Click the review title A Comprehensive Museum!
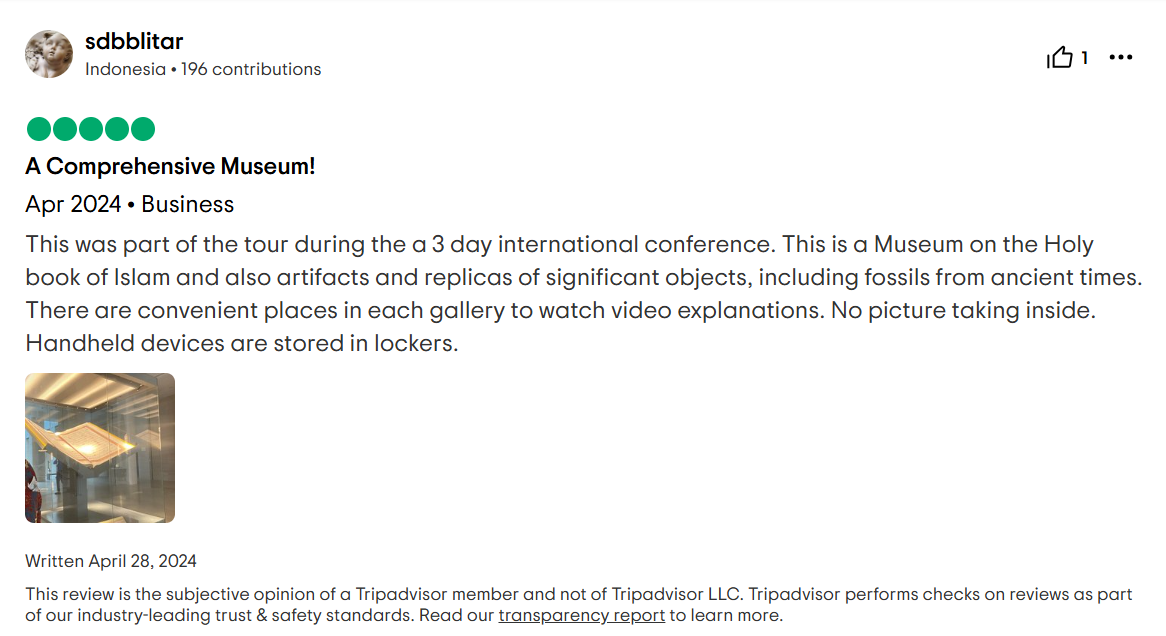This screenshot has width=1166, height=636. [x=170, y=166]
